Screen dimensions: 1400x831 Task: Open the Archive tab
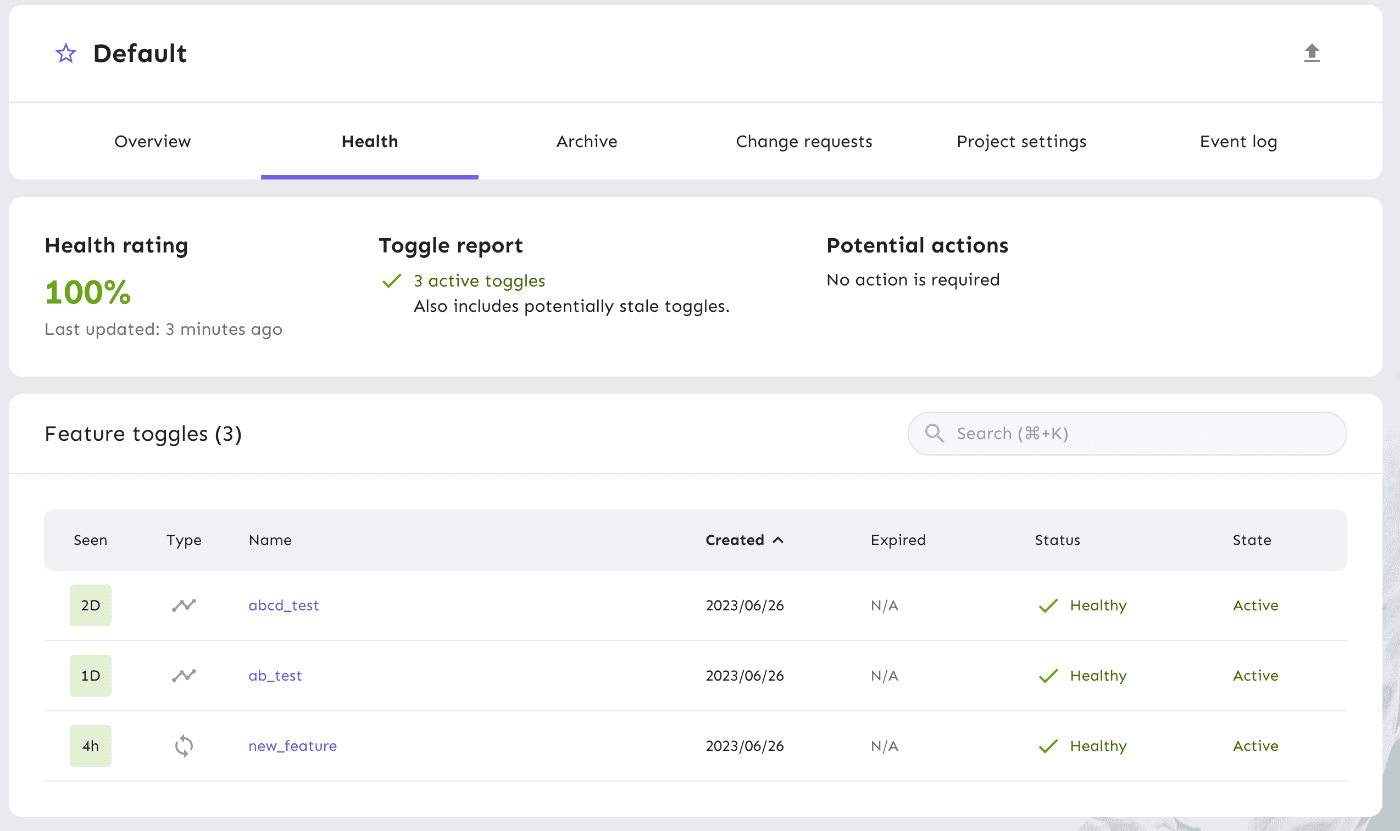click(x=587, y=142)
